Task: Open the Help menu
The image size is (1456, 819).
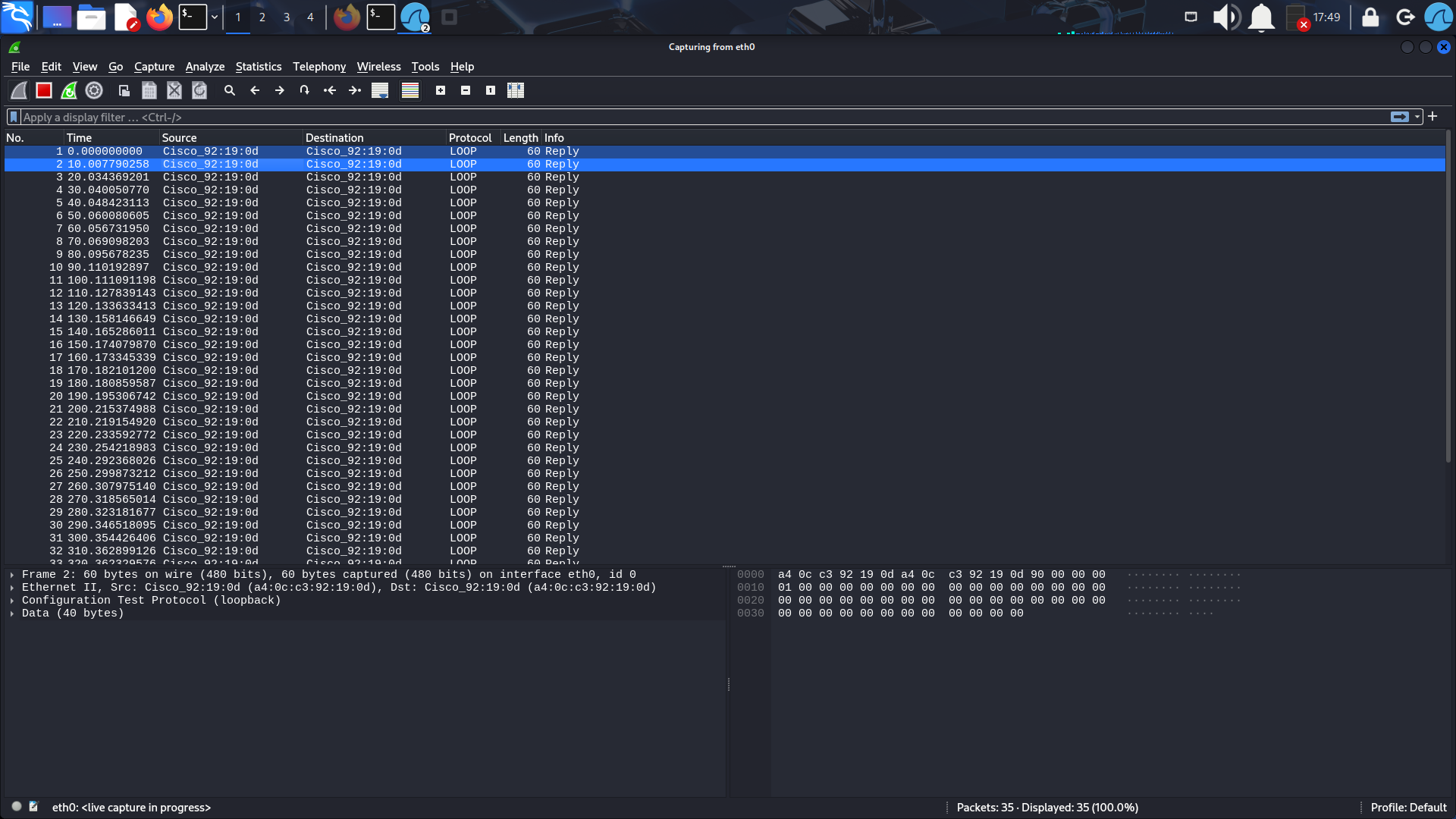Action: [x=462, y=67]
